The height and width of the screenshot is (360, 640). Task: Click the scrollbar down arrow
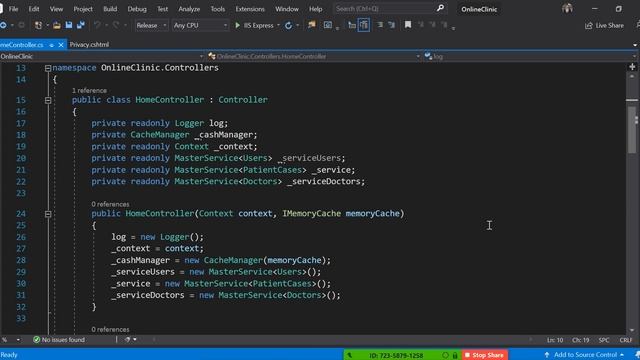[x=632, y=330]
